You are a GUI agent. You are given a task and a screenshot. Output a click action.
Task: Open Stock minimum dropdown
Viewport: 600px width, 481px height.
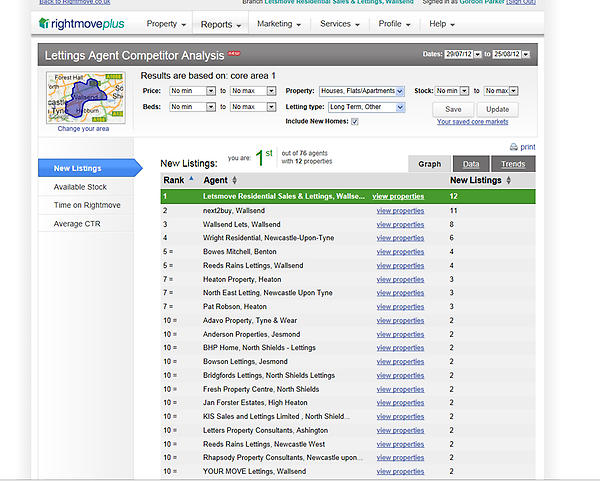[x=465, y=91]
